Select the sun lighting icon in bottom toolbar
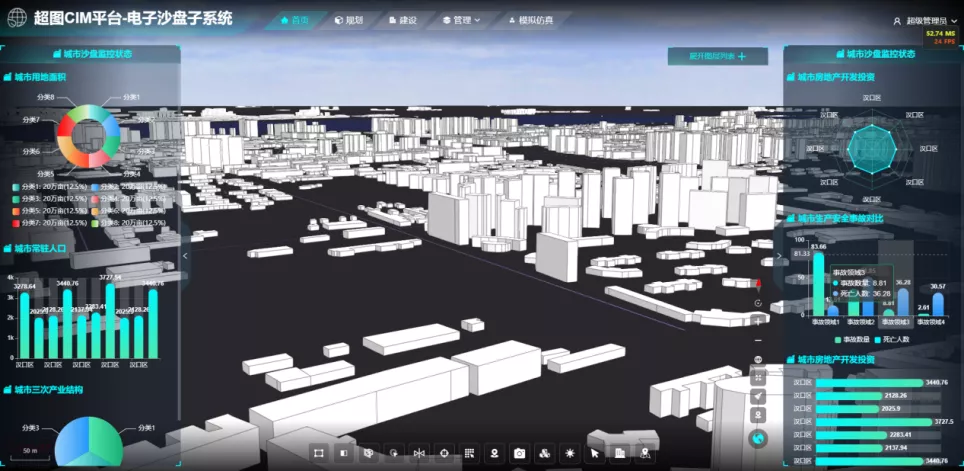 pos(569,454)
